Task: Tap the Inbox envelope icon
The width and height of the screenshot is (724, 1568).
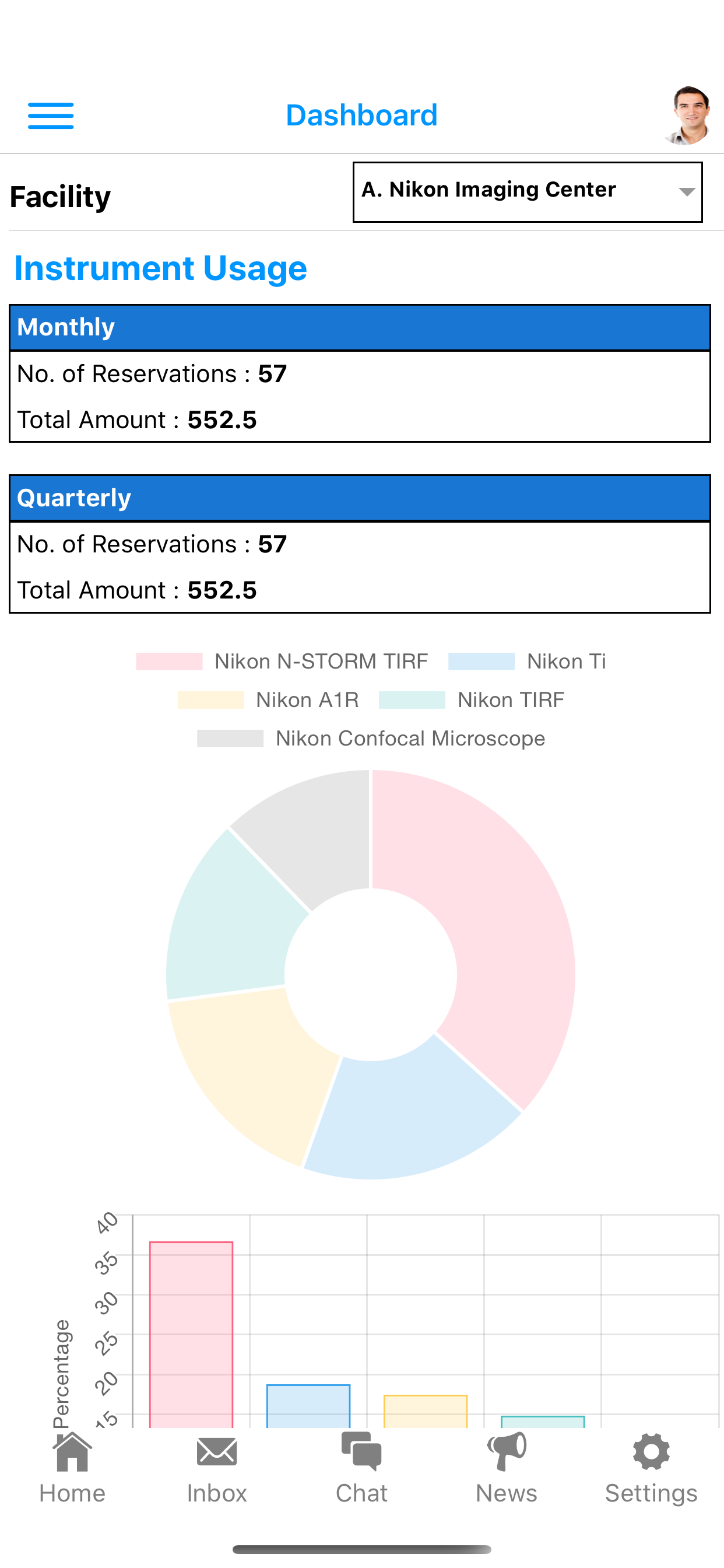Action: pos(217,1452)
